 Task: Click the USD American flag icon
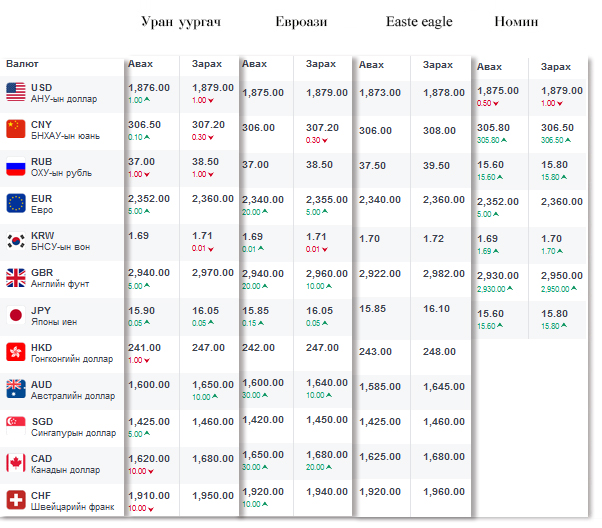tap(15, 93)
